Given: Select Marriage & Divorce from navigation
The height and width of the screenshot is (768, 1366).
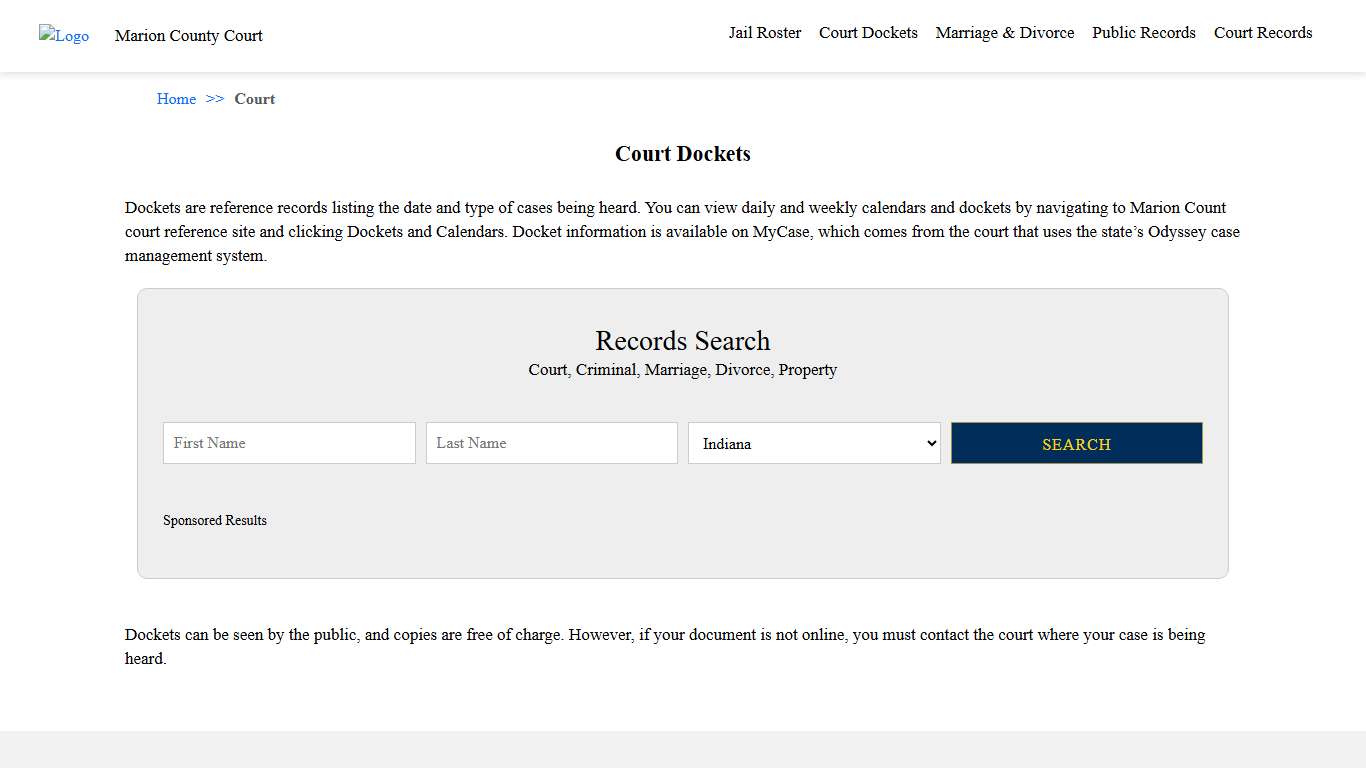Looking at the screenshot, I should (1004, 33).
